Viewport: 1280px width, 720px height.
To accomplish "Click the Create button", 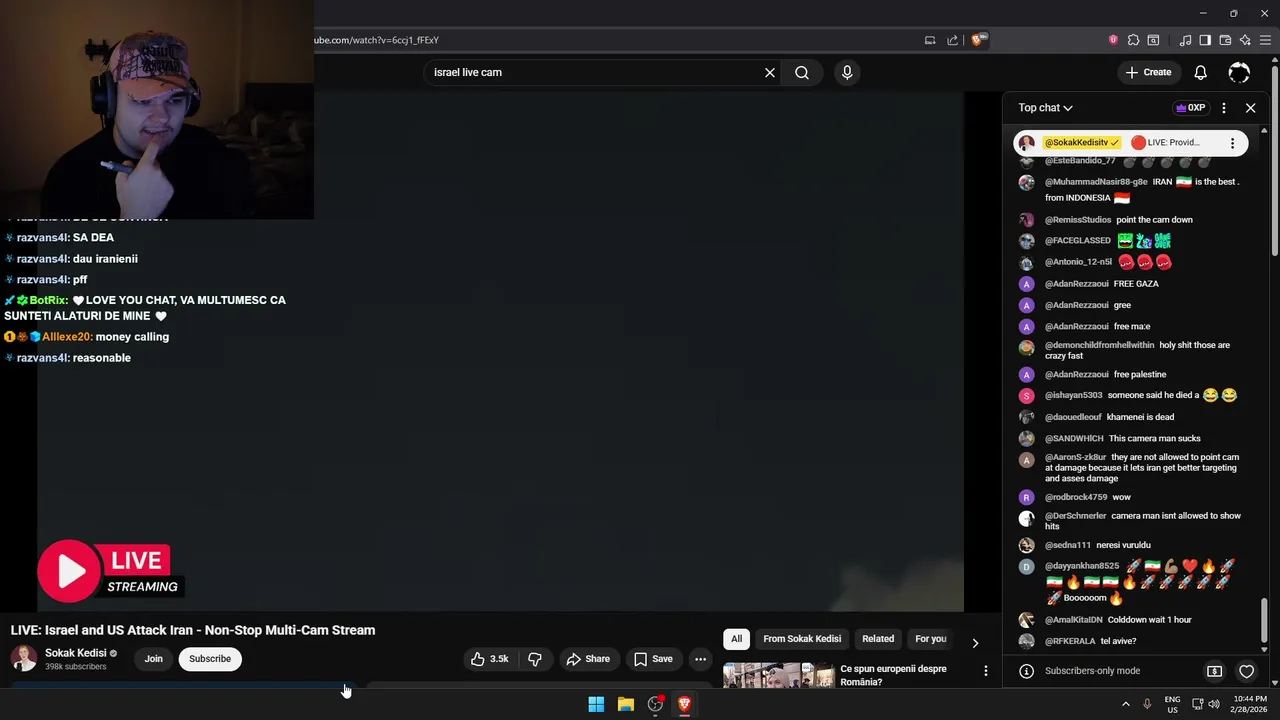I will 1148,72.
